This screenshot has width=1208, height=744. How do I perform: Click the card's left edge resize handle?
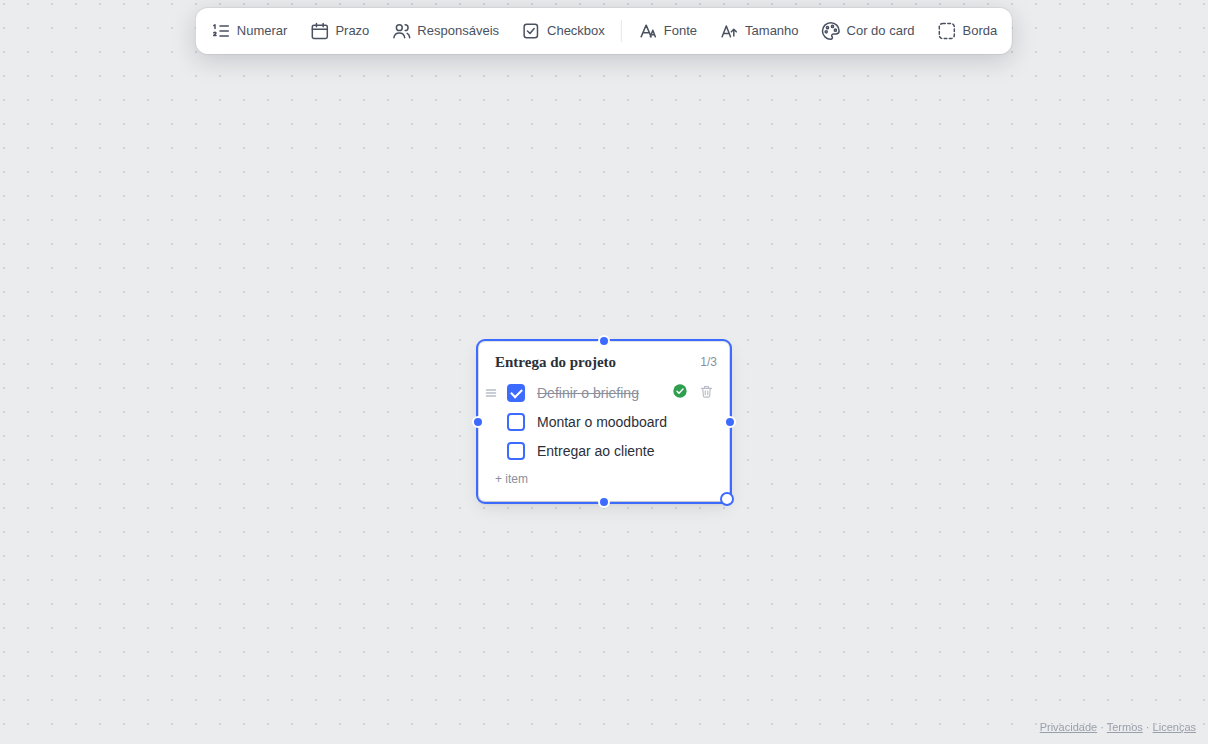(x=478, y=422)
